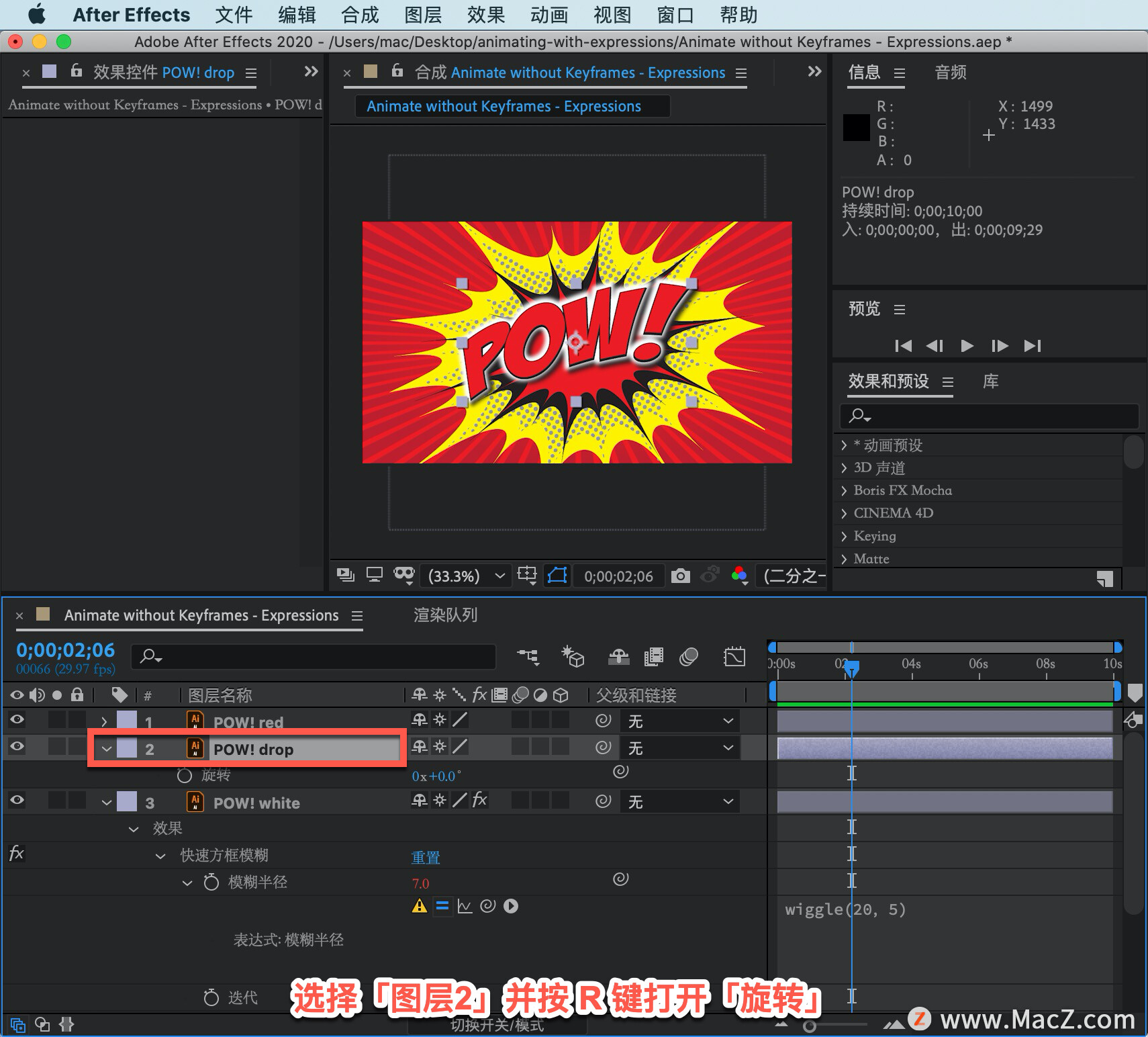Expand the Boris FX Mocha category
This screenshot has height=1037, width=1148.
click(845, 490)
